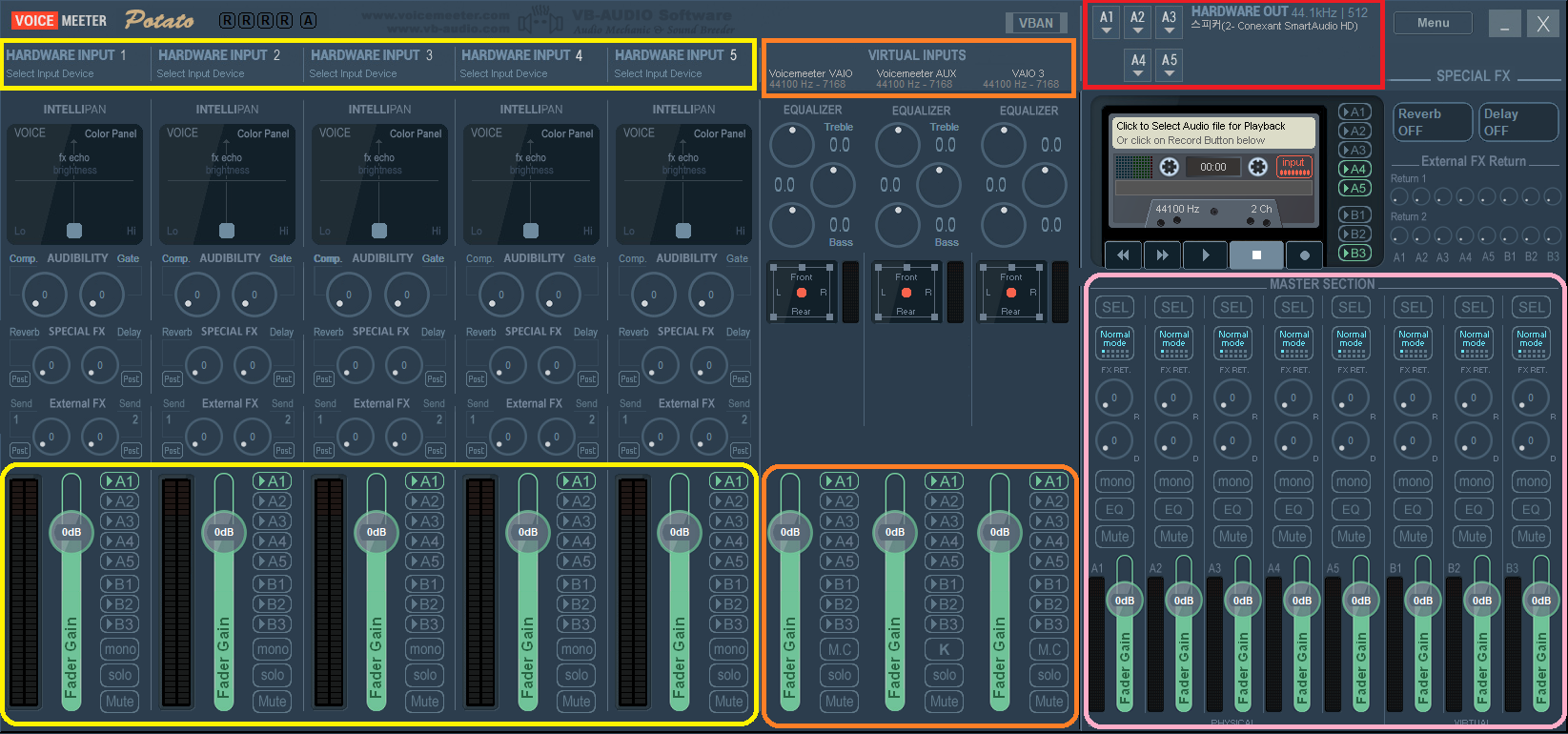The width and height of the screenshot is (1568, 734).
Task: Click the 'A' icon next to Potato logo
Action: 308,20
